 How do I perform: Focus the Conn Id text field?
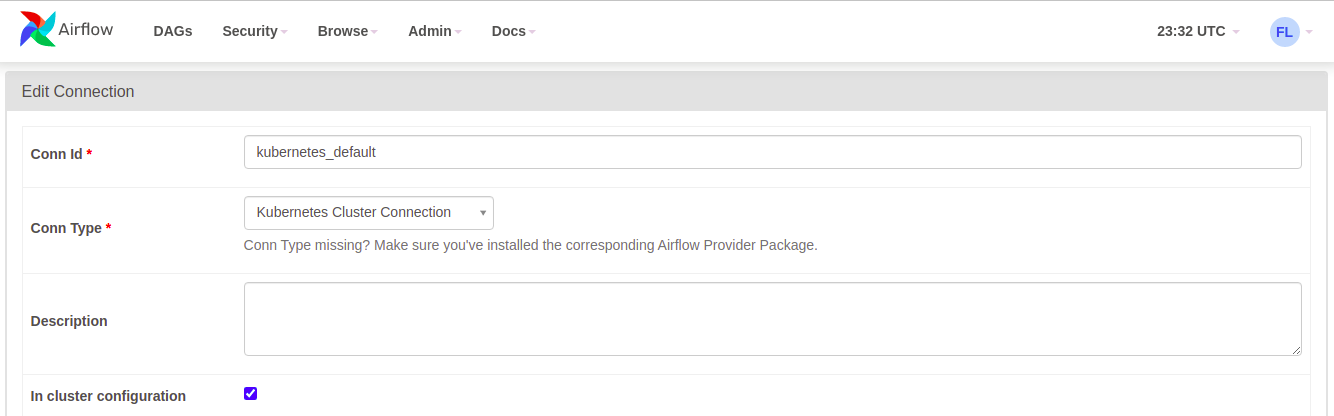[773, 152]
